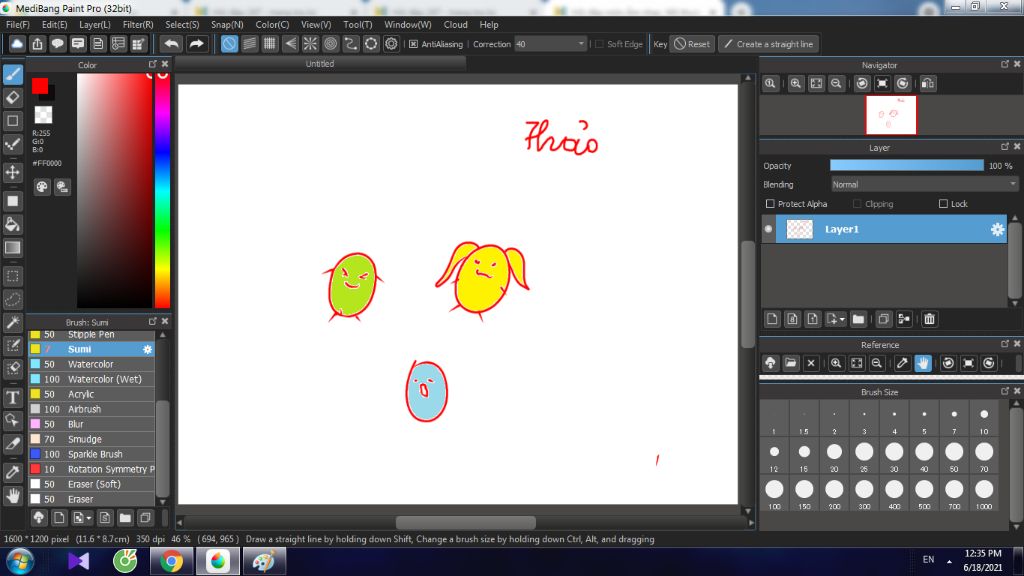The image size is (1024, 576).
Task: Open reference image folder icon
Action: [790, 363]
